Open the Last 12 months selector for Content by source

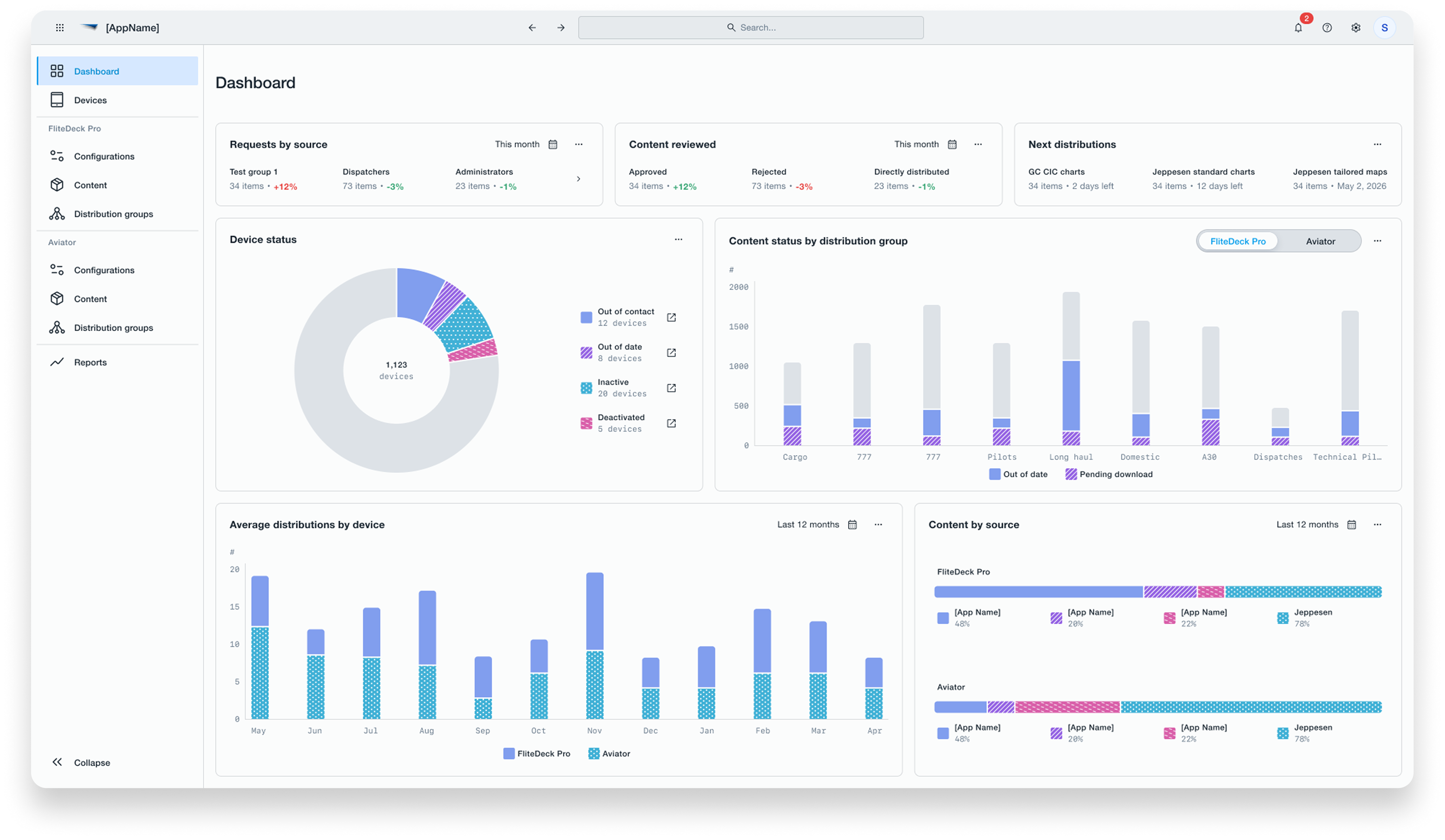click(1315, 524)
